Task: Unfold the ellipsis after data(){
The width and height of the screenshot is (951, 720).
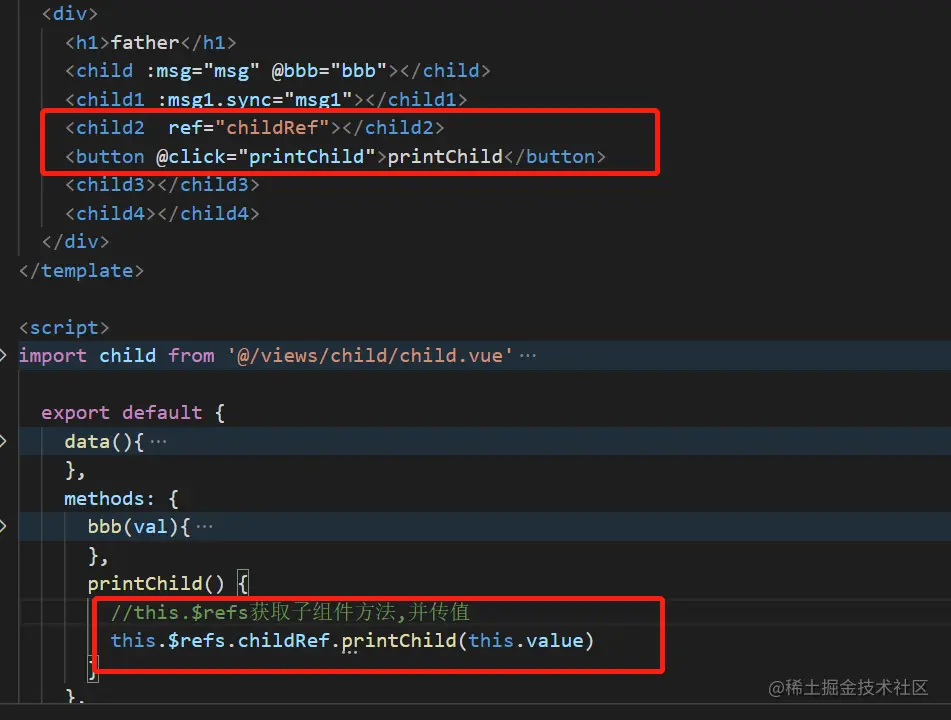Action: (x=158, y=442)
